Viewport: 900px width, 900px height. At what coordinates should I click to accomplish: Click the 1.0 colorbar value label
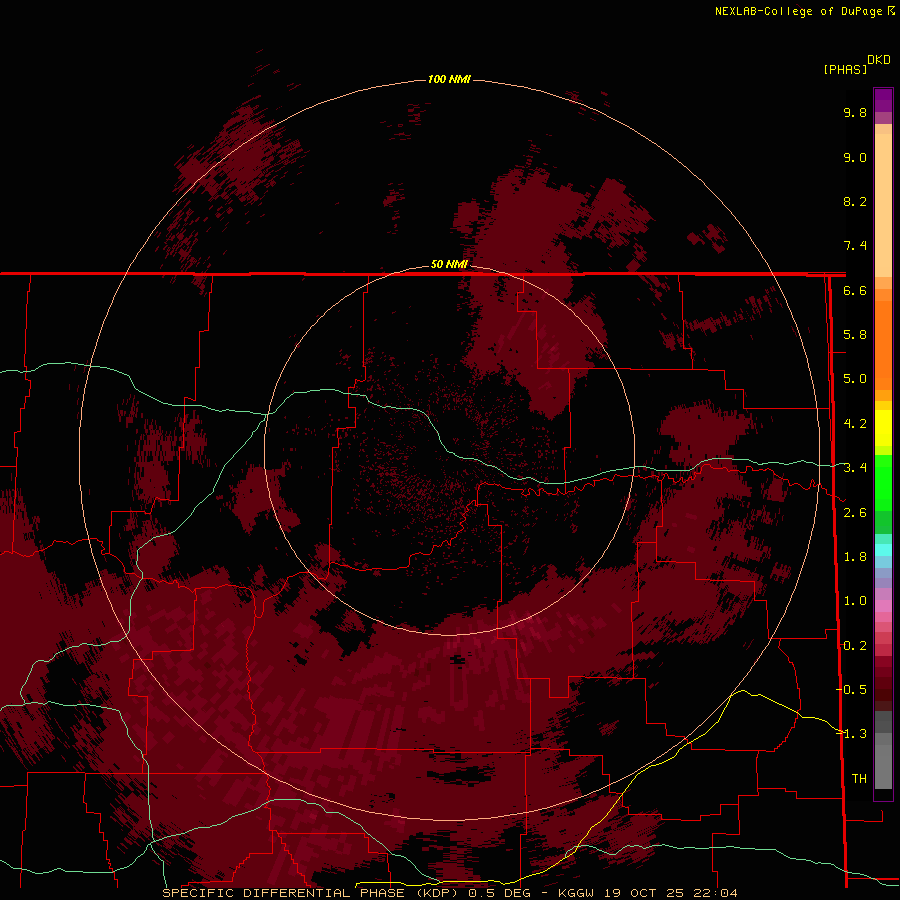tap(855, 601)
